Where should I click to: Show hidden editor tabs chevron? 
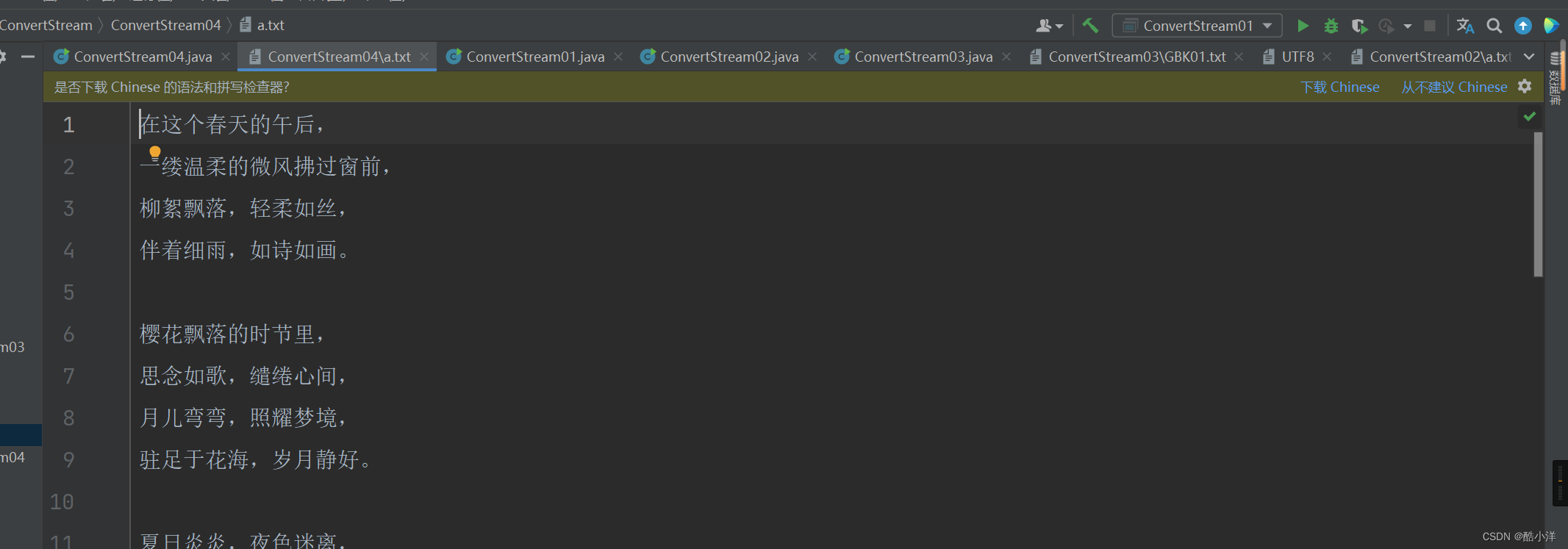pos(1529,57)
